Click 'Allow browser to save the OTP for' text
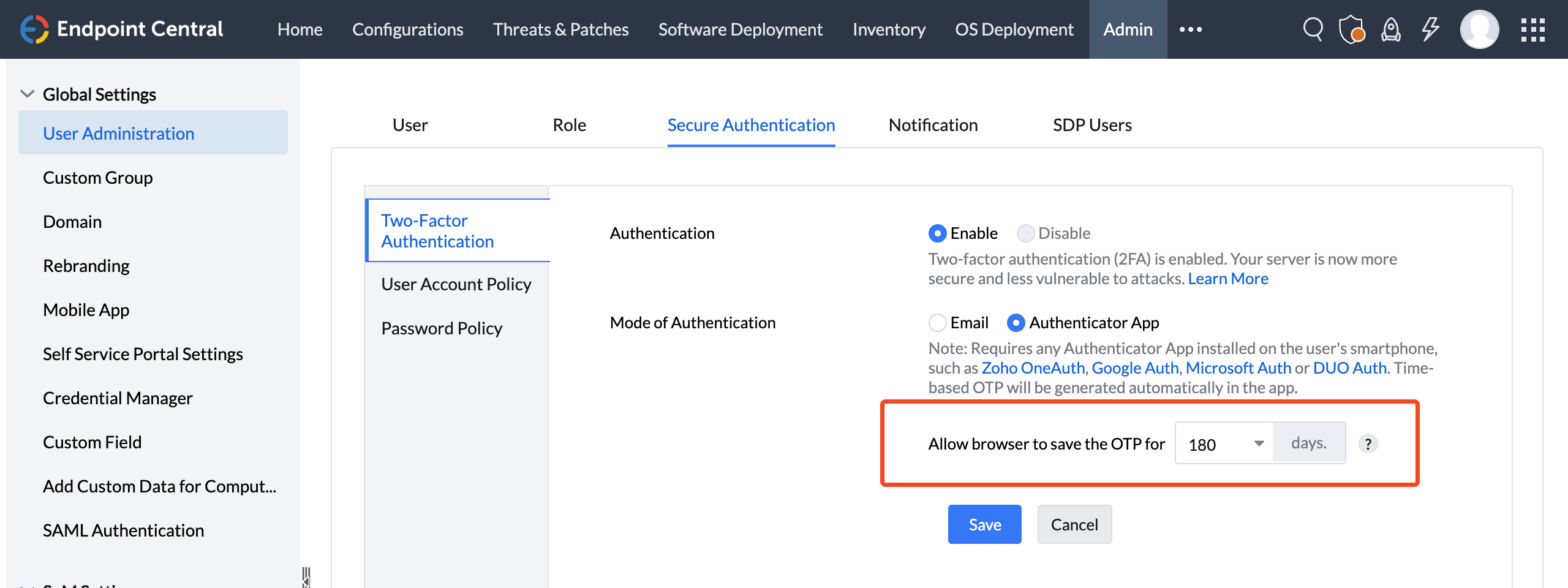Image resolution: width=1568 pixels, height=588 pixels. pos(1047,443)
